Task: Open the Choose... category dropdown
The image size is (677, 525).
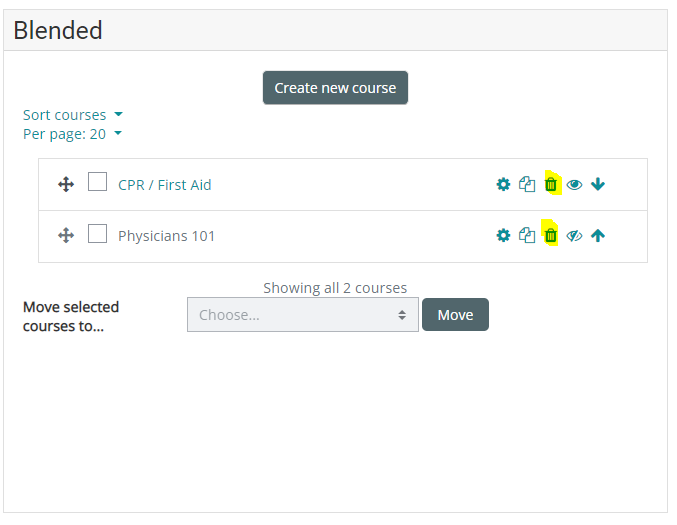Action: pyautogui.click(x=302, y=315)
